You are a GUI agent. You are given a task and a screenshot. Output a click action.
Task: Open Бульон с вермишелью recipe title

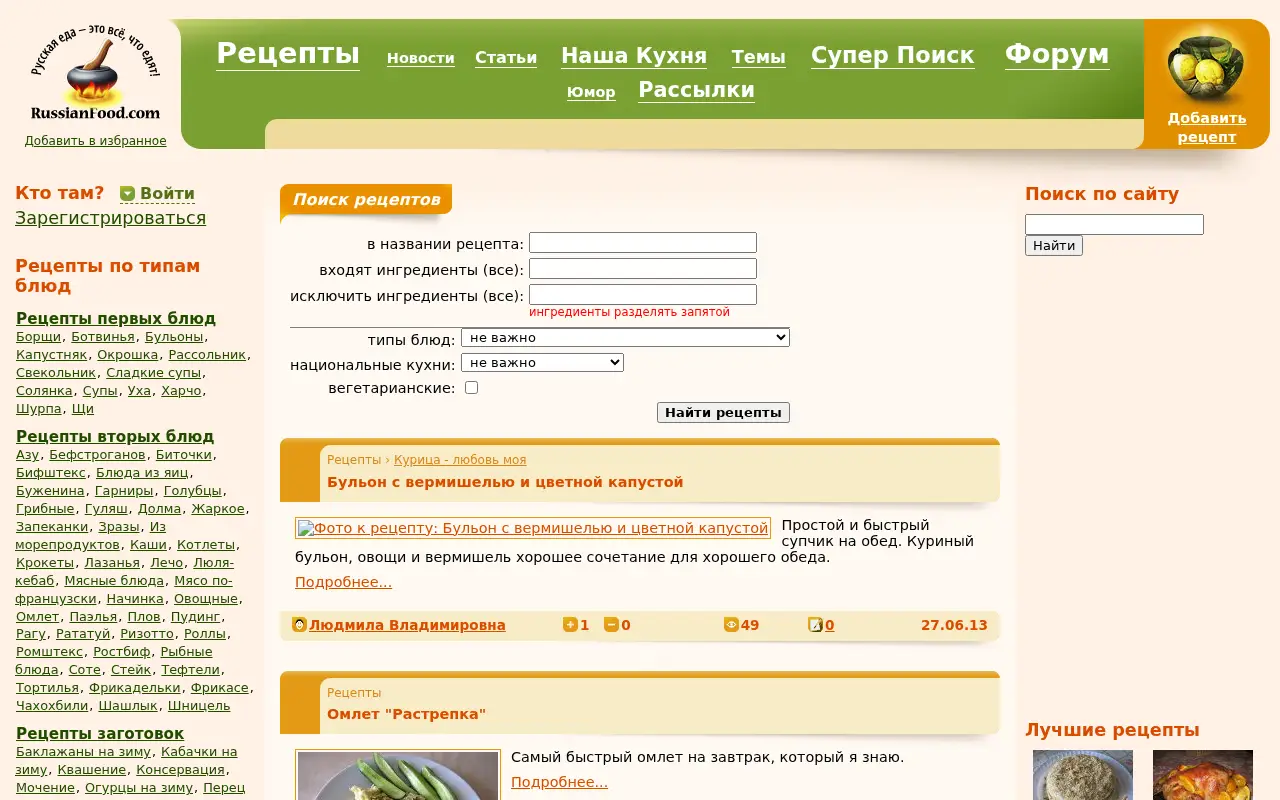click(505, 482)
